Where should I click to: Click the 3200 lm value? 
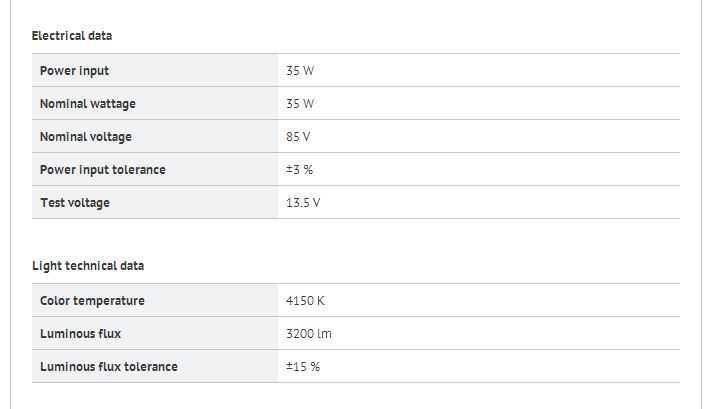tap(309, 334)
